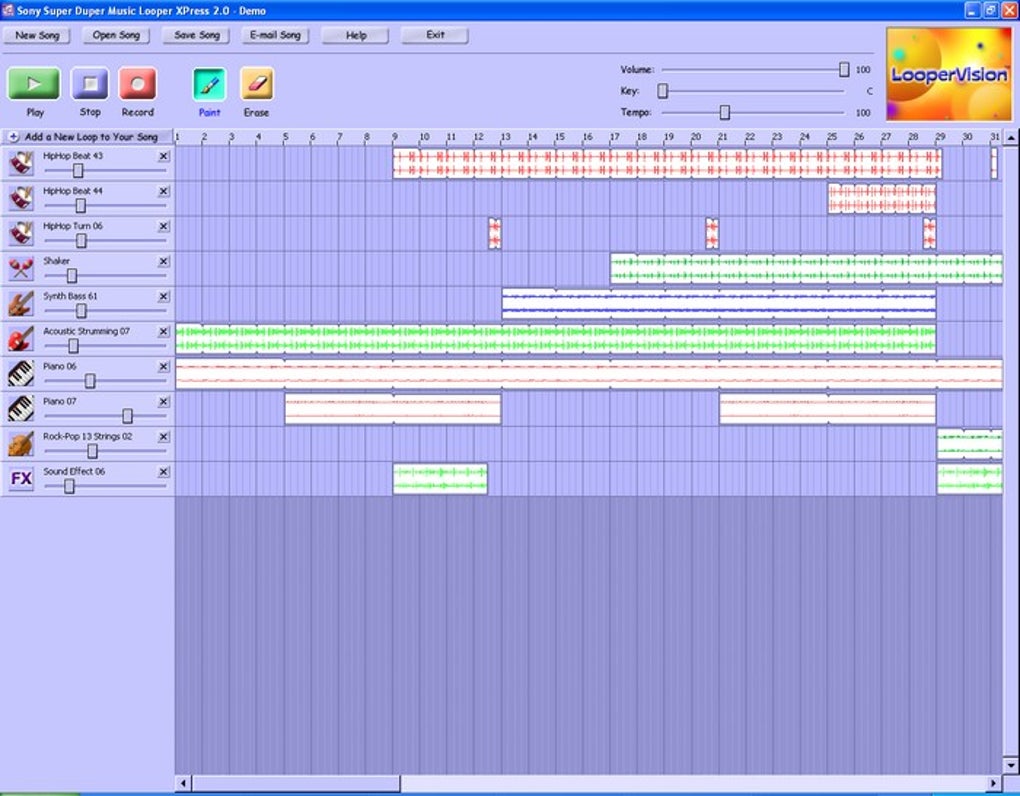Click the Rock-Pop 13 Strings 02 violin icon
The height and width of the screenshot is (796, 1020).
tap(21, 444)
